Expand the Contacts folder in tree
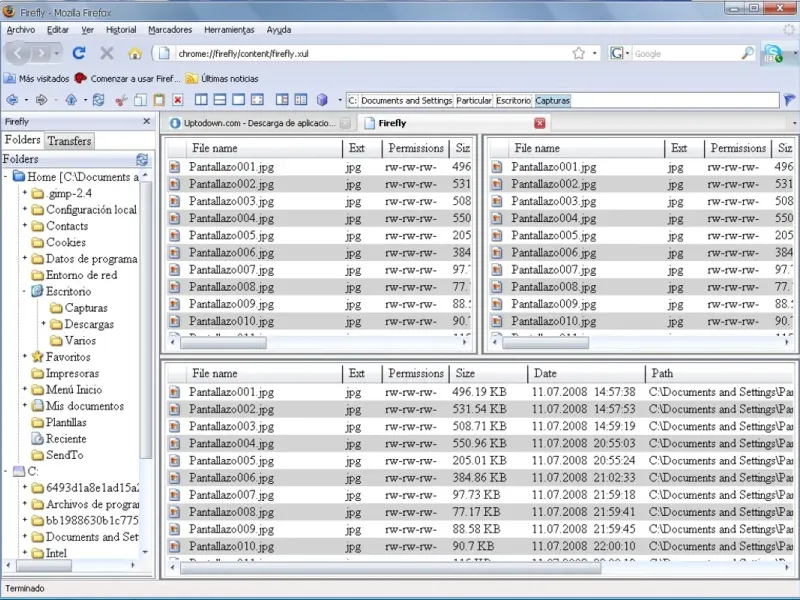 click(24, 226)
